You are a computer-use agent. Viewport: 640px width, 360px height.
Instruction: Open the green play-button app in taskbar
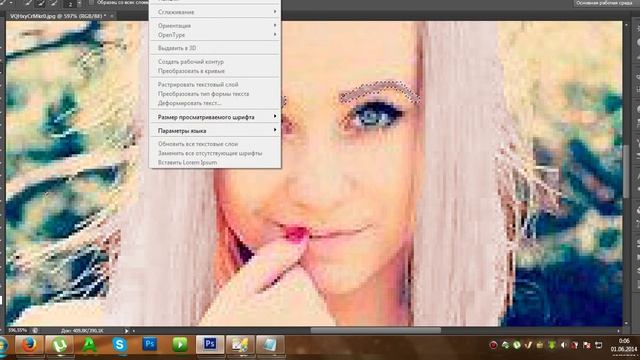180,345
